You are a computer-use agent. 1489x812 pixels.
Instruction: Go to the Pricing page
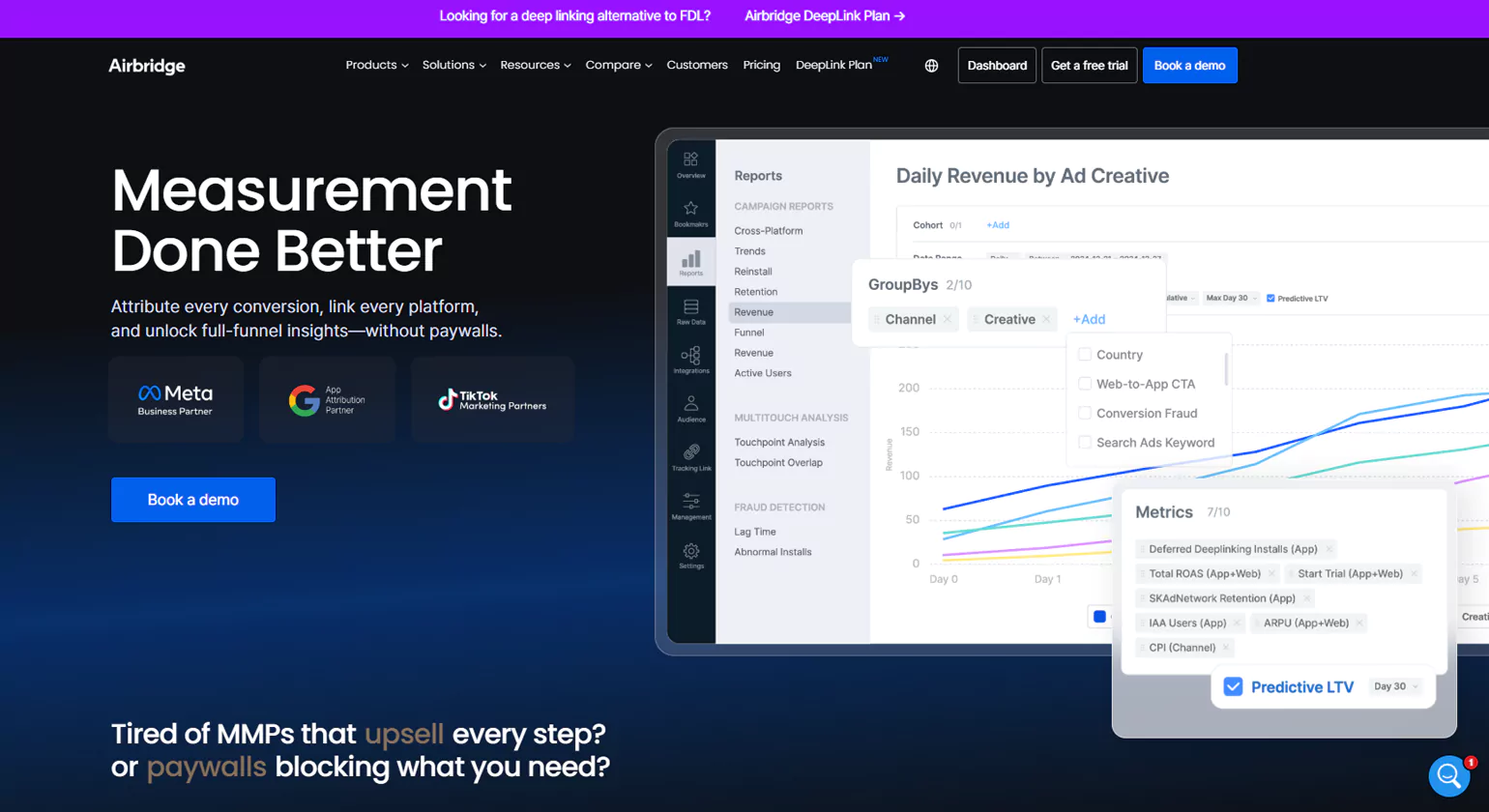coord(761,66)
